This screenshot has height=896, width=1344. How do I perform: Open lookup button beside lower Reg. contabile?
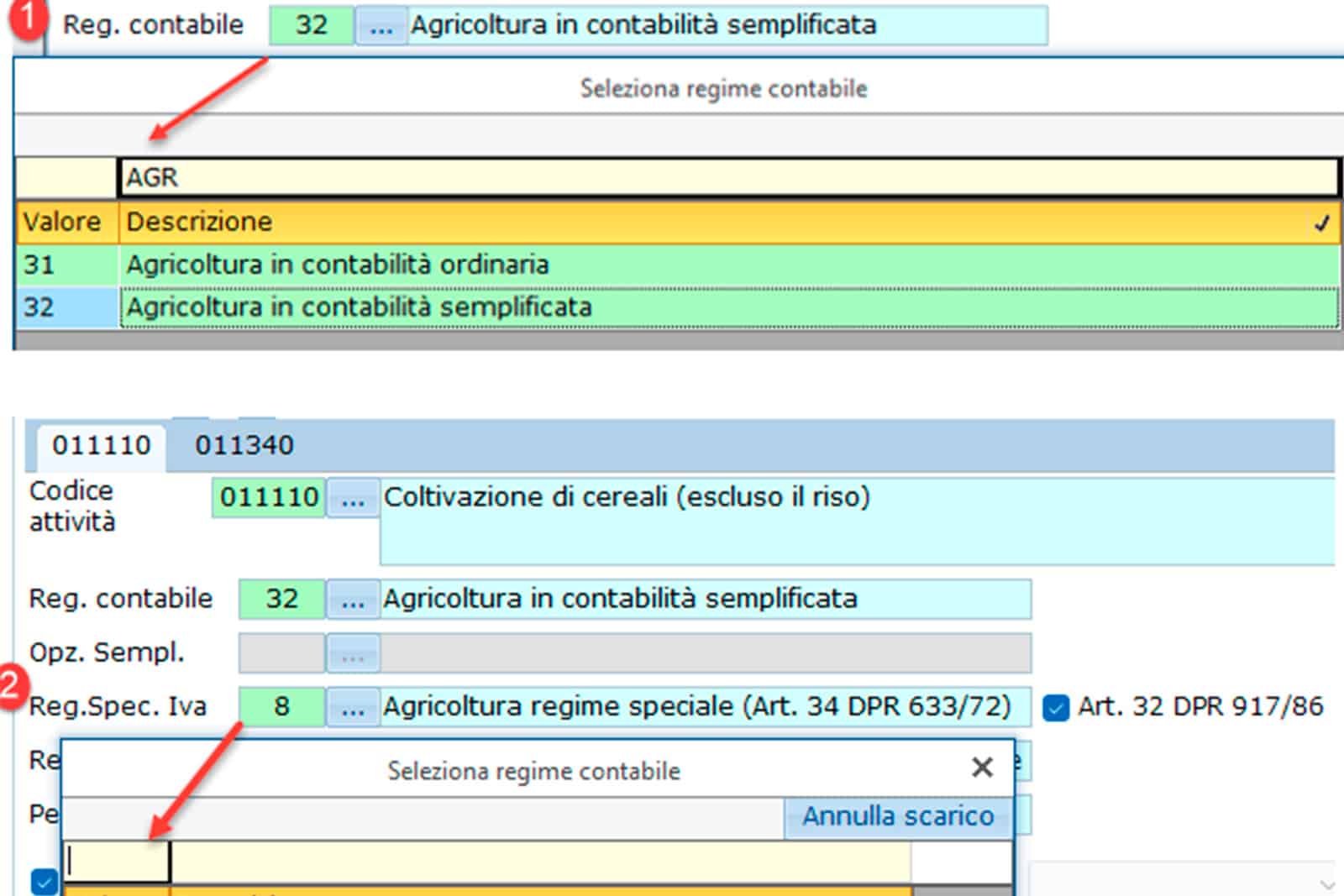[353, 599]
